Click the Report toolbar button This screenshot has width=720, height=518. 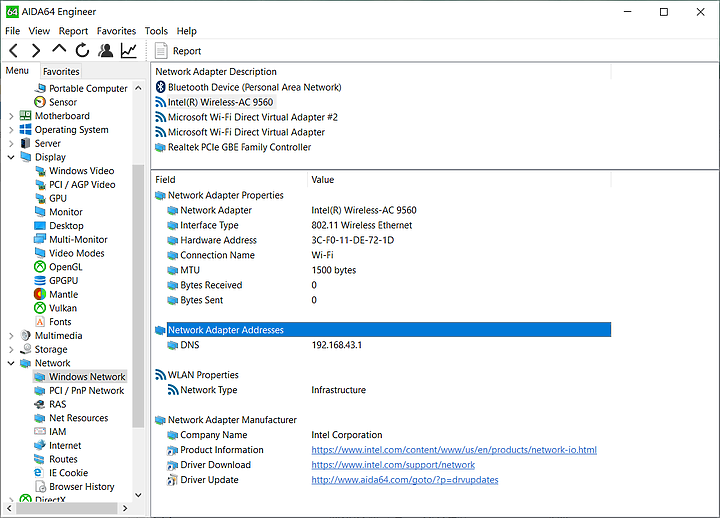click(178, 51)
